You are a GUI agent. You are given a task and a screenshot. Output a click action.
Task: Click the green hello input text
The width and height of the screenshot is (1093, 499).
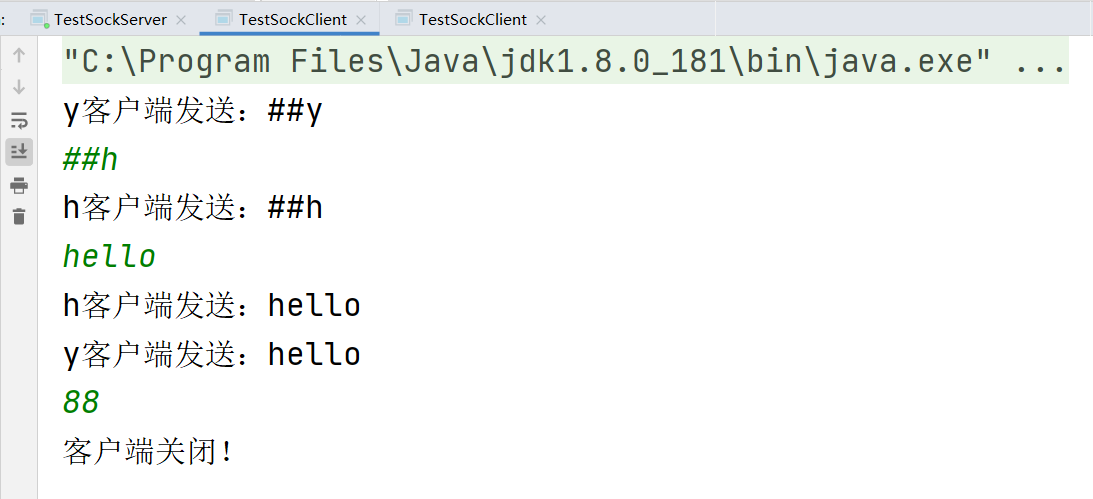[x=109, y=256]
